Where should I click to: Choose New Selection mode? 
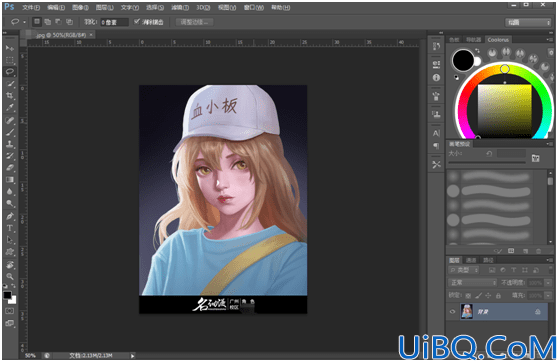pyautogui.click(x=37, y=22)
